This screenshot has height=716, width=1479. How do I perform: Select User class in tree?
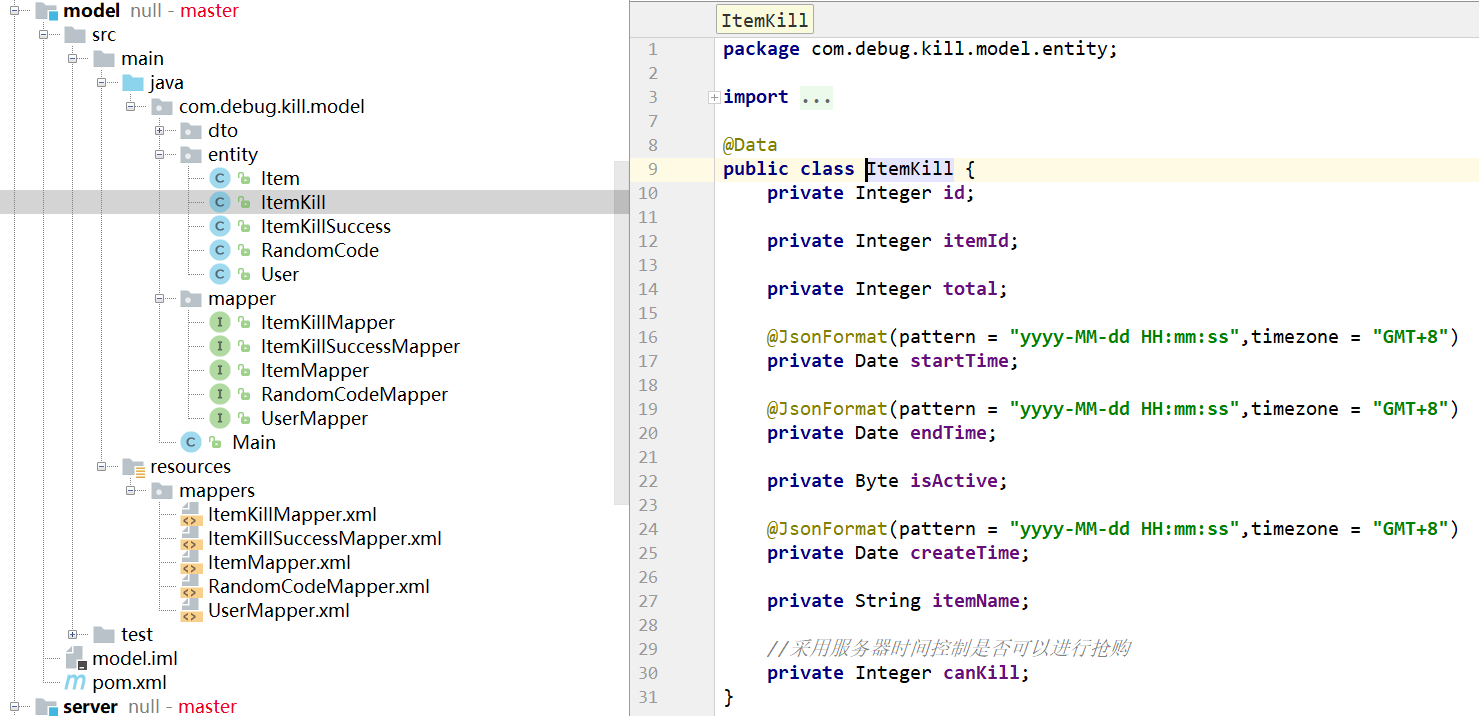click(280, 274)
